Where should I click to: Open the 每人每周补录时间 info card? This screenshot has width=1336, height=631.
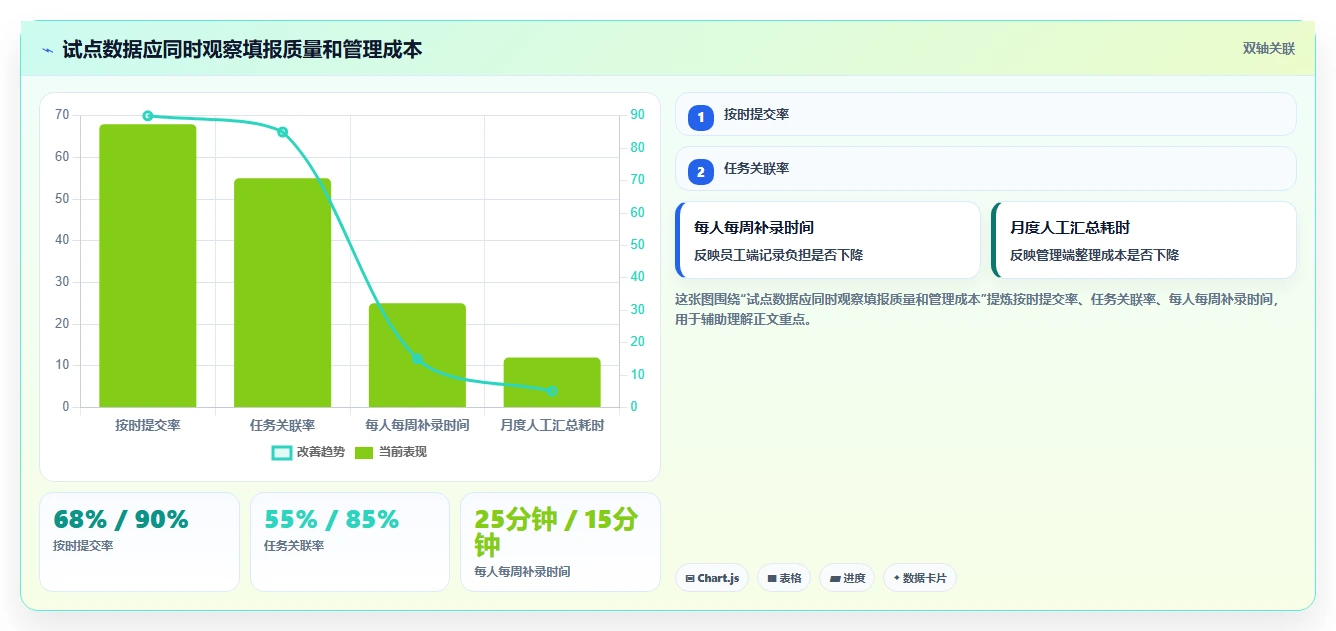[828, 240]
